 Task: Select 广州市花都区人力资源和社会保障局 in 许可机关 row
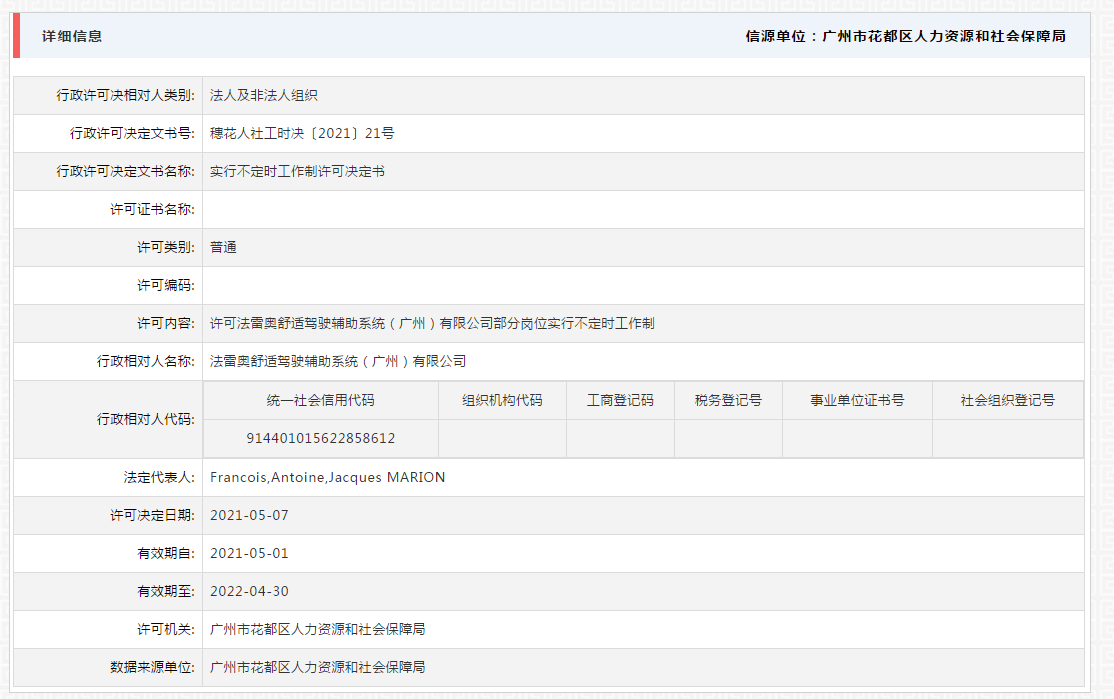318,629
